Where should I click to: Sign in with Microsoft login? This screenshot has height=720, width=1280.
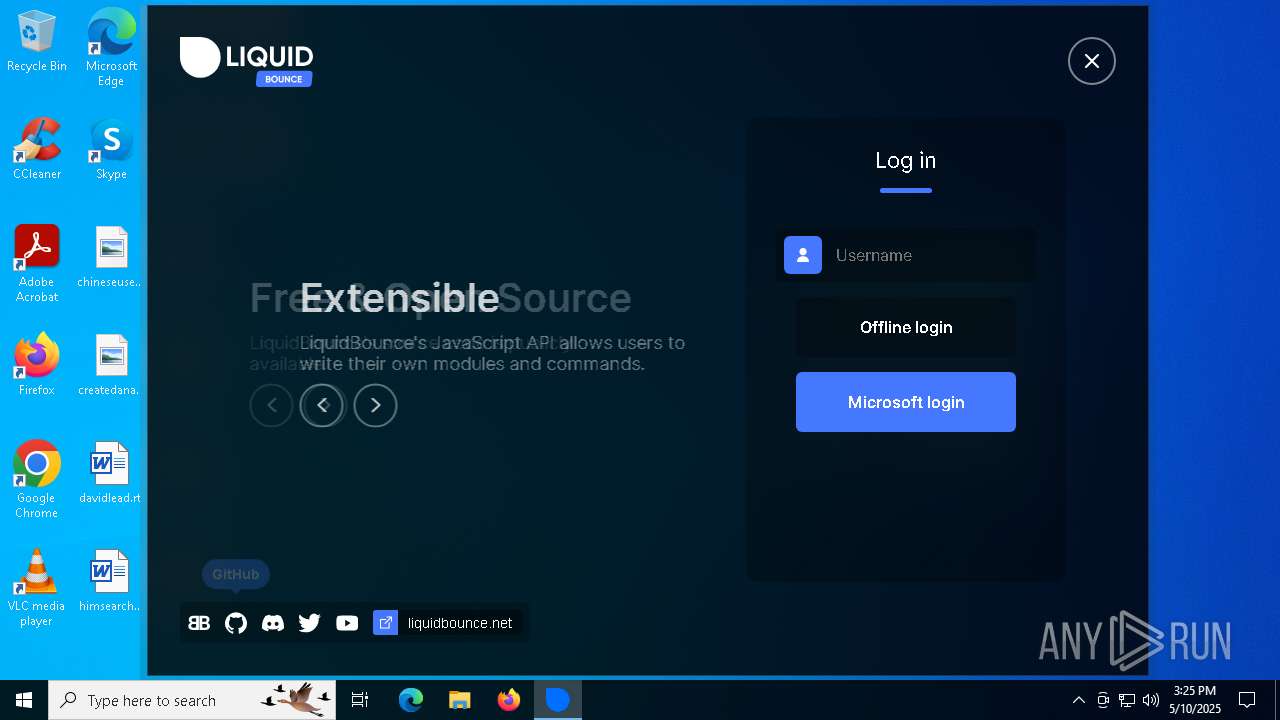pyautogui.click(x=906, y=402)
